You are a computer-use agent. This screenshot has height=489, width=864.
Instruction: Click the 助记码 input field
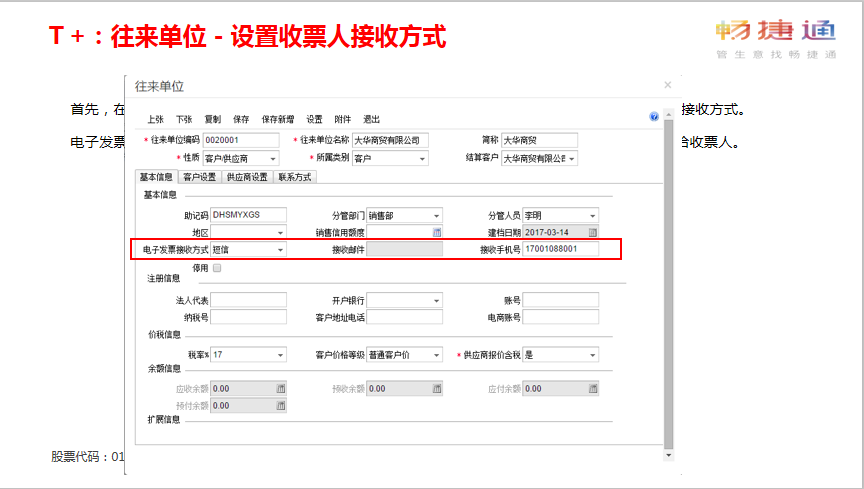click(249, 215)
